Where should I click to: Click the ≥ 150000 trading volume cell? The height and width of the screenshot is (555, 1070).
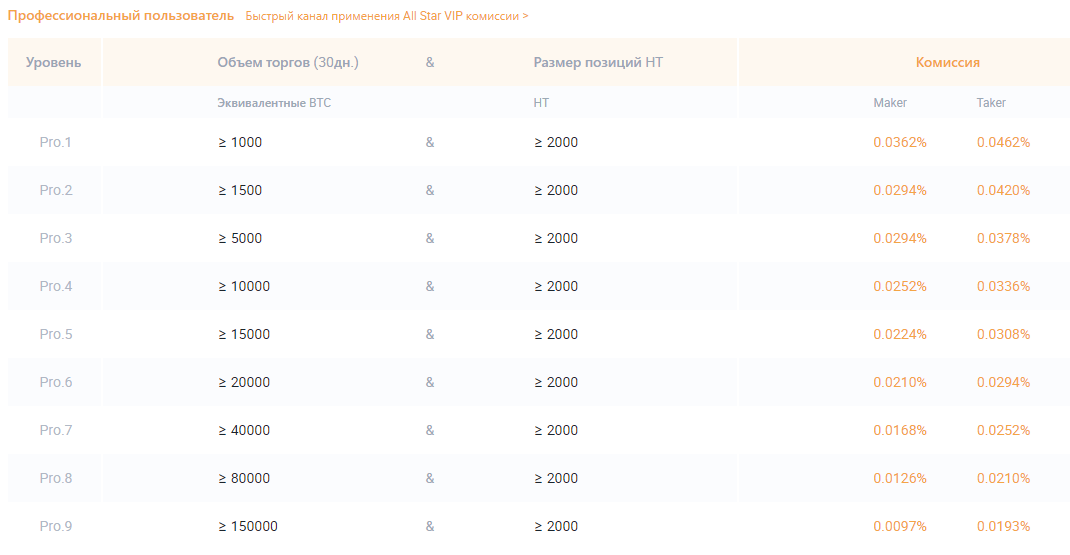(x=248, y=526)
